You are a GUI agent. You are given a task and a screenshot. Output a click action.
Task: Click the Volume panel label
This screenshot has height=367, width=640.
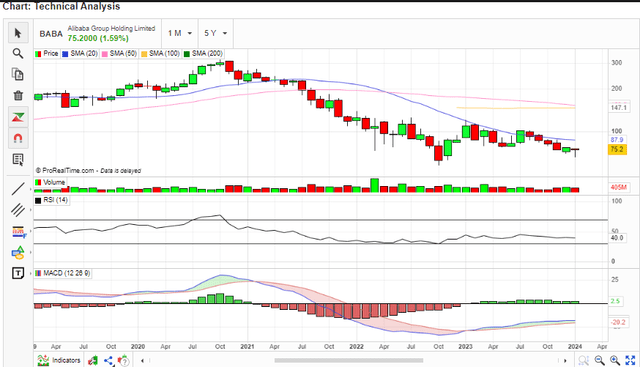(50, 182)
